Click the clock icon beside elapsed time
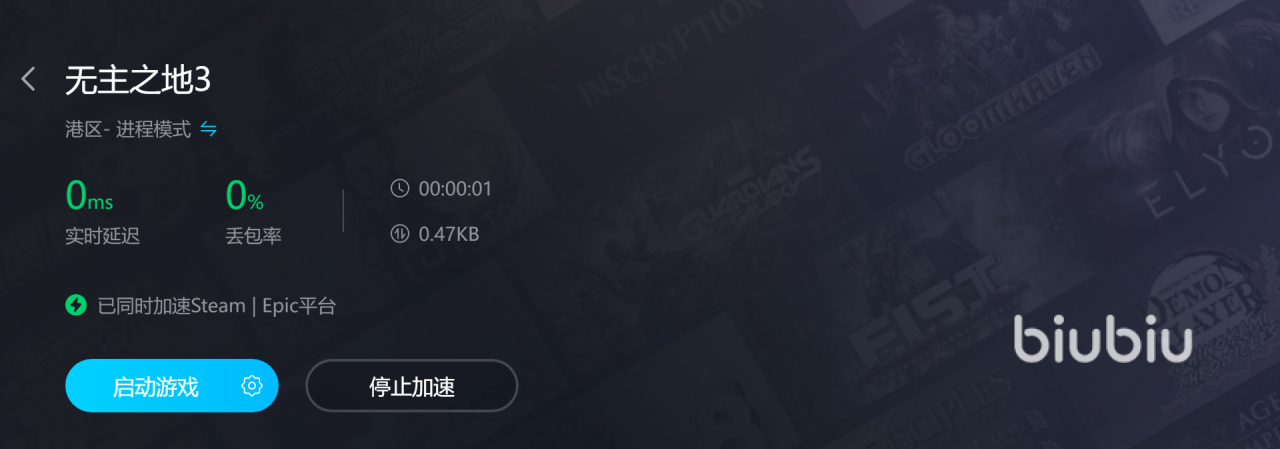The image size is (1280, 449). pos(400,188)
